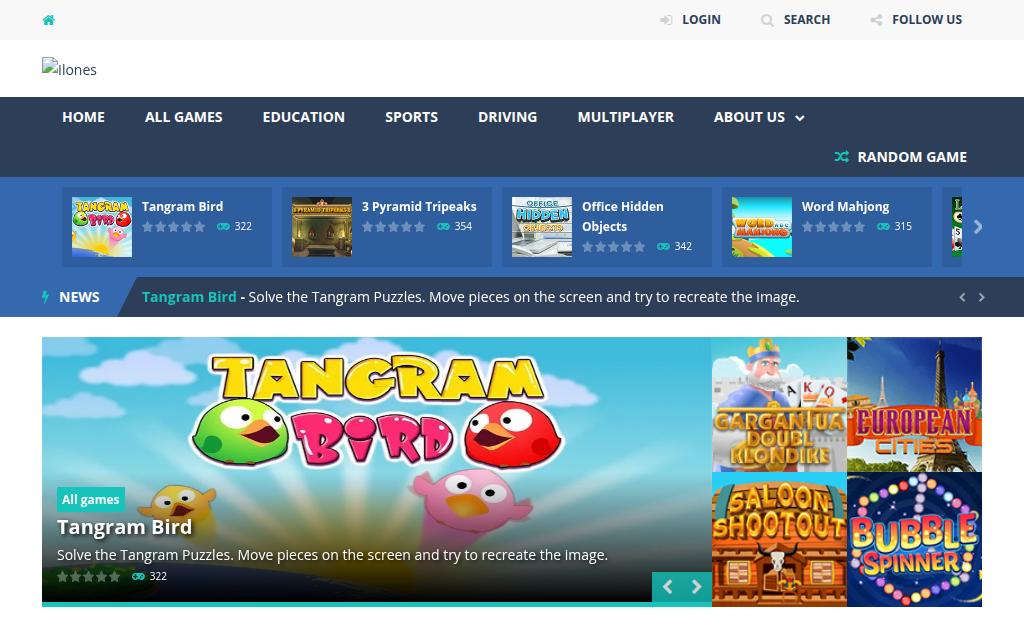
Task: Click the RANDOM GAME button
Action: pyautogui.click(x=912, y=157)
